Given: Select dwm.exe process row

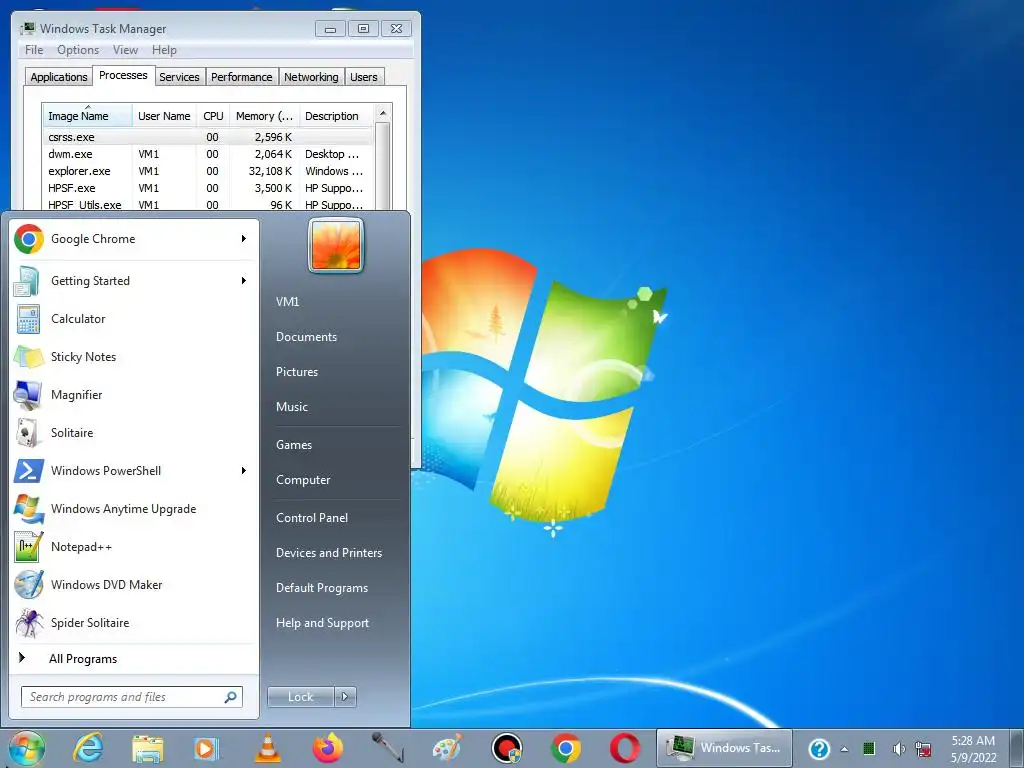Looking at the screenshot, I should coord(208,154).
